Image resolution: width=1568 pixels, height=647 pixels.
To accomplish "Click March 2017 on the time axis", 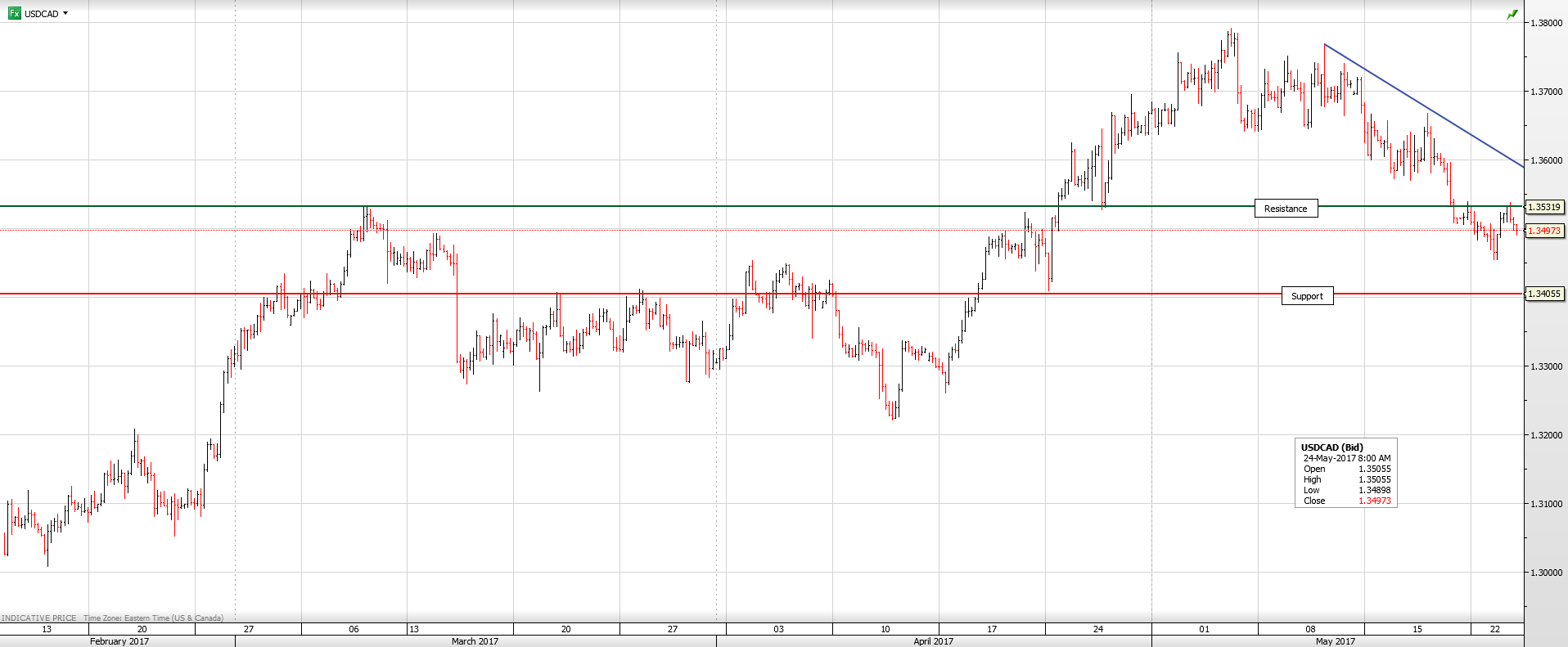I will click(x=475, y=641).
